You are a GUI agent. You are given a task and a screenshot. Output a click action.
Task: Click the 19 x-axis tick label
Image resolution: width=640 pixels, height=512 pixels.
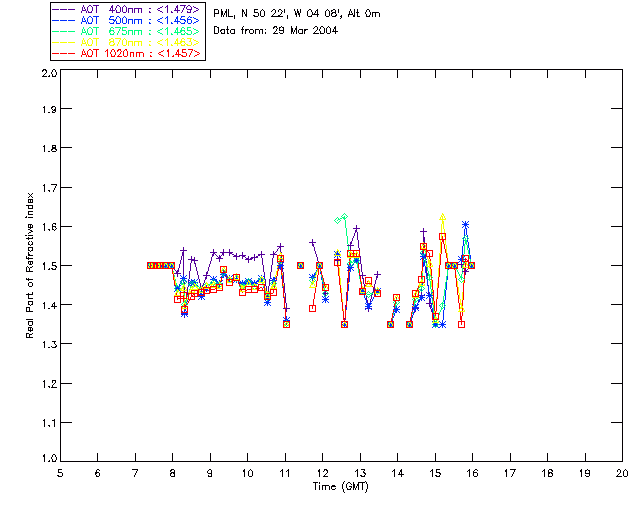click(x=585, y=473)
